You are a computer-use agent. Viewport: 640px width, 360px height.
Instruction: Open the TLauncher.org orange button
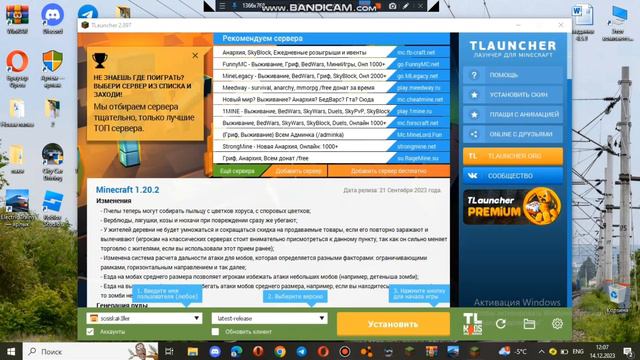pyautogui.click(x=513, y=156)
